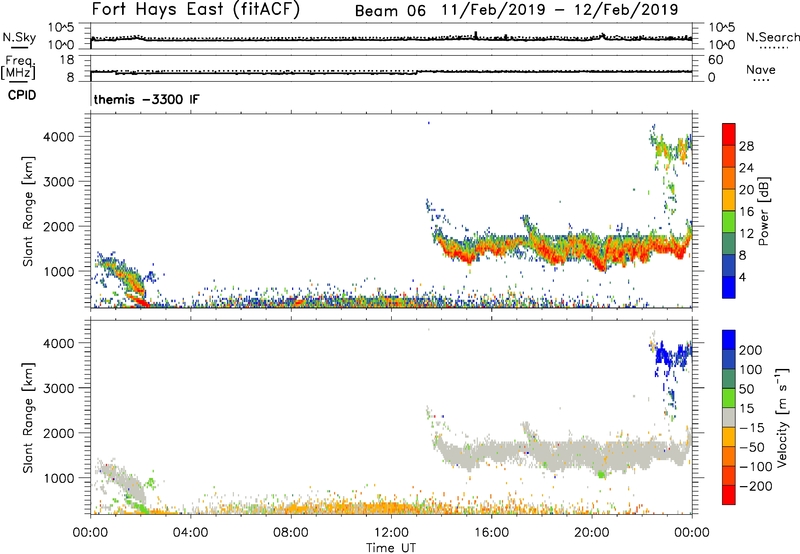This screenshot has height=554, width=800.
Task: Click the solid line sample under 'N.Sky'
Action: [19, 47]
